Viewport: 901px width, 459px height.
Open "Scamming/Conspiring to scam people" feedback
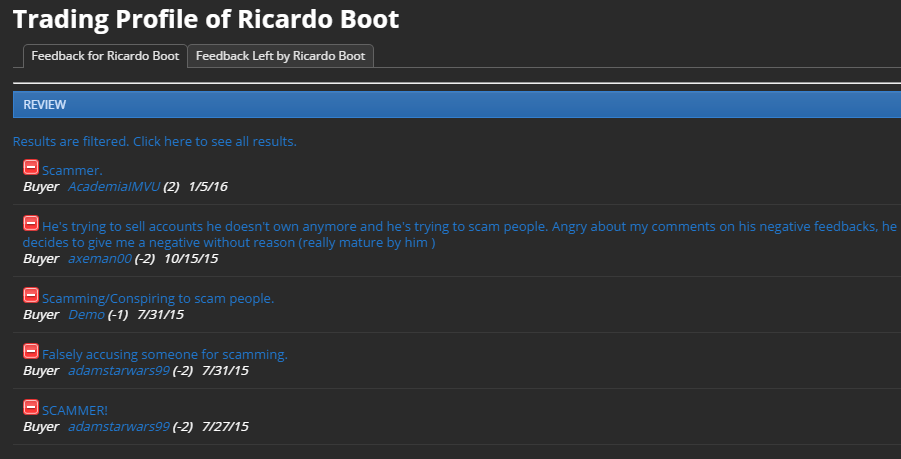[x=158, y=299]
